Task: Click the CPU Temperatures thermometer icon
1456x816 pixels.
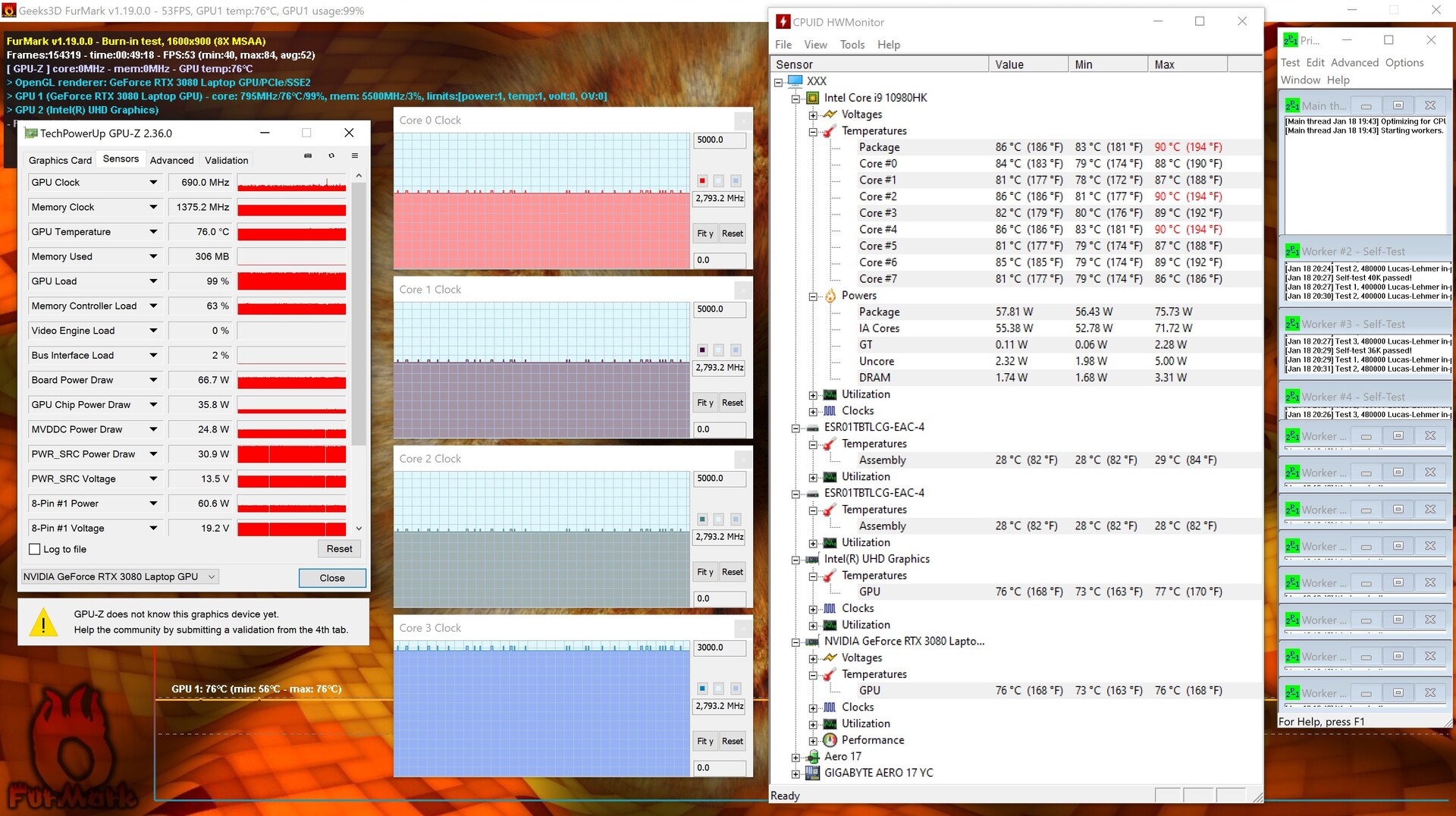Action: 830,131
